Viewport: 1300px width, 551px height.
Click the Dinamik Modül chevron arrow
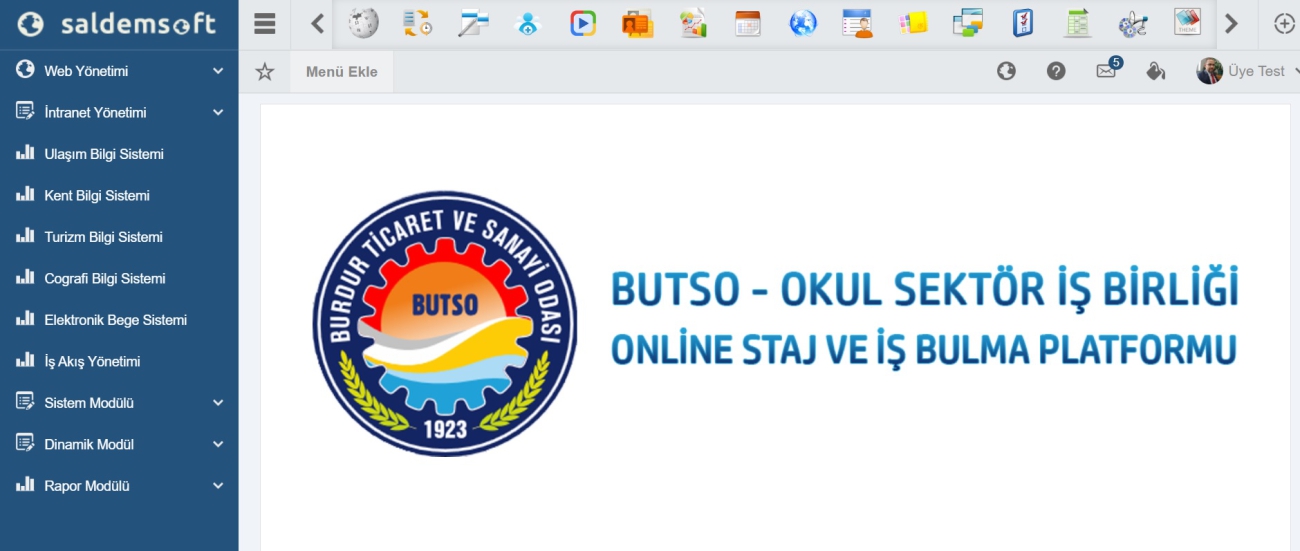tap(218, 445)
